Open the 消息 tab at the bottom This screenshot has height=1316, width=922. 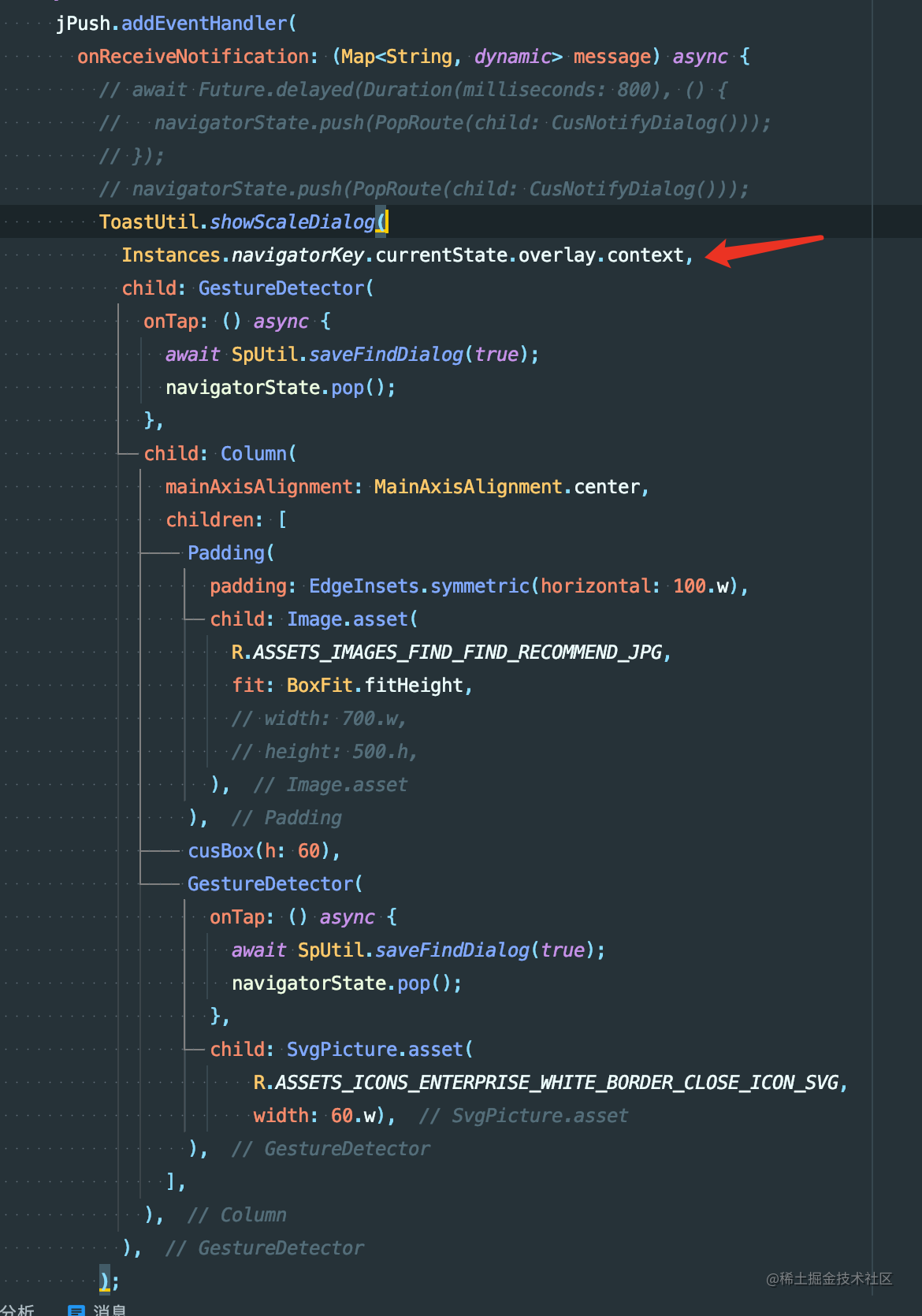click(x=98, y=1310)
